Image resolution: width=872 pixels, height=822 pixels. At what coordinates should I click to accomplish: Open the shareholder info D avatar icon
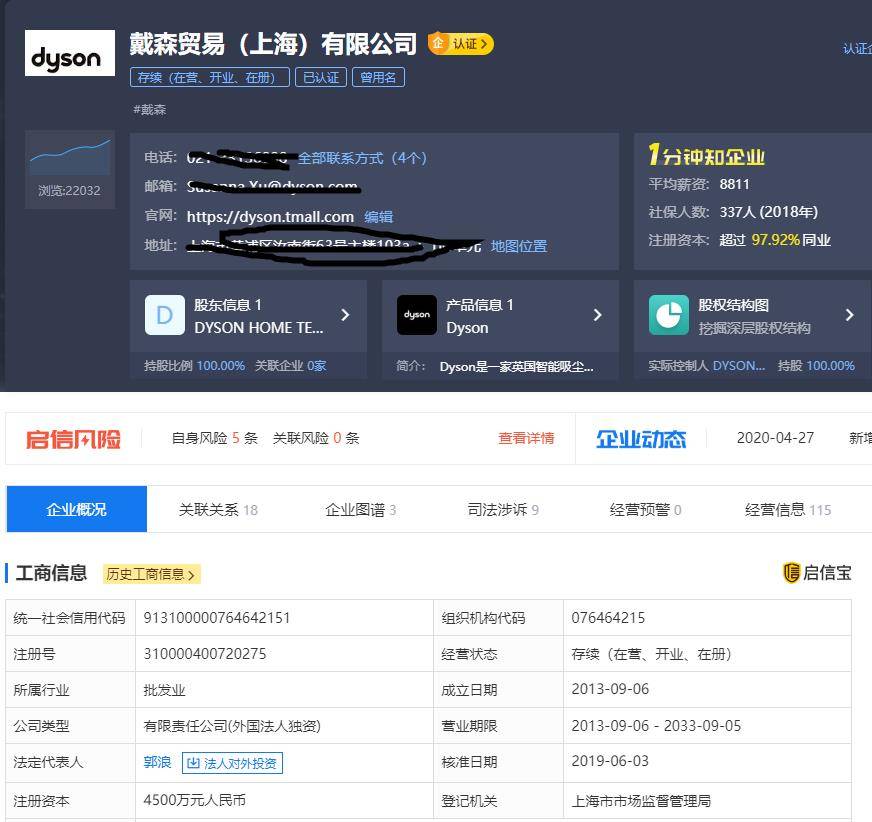click(x=165, y=315)
